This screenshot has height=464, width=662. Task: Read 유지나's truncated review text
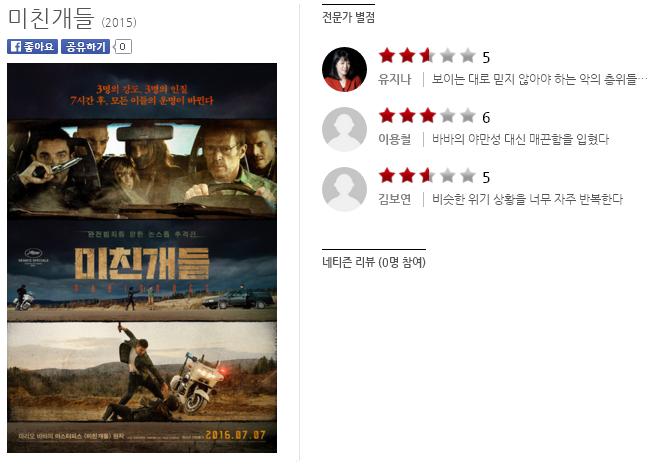(x=539, y=79)
